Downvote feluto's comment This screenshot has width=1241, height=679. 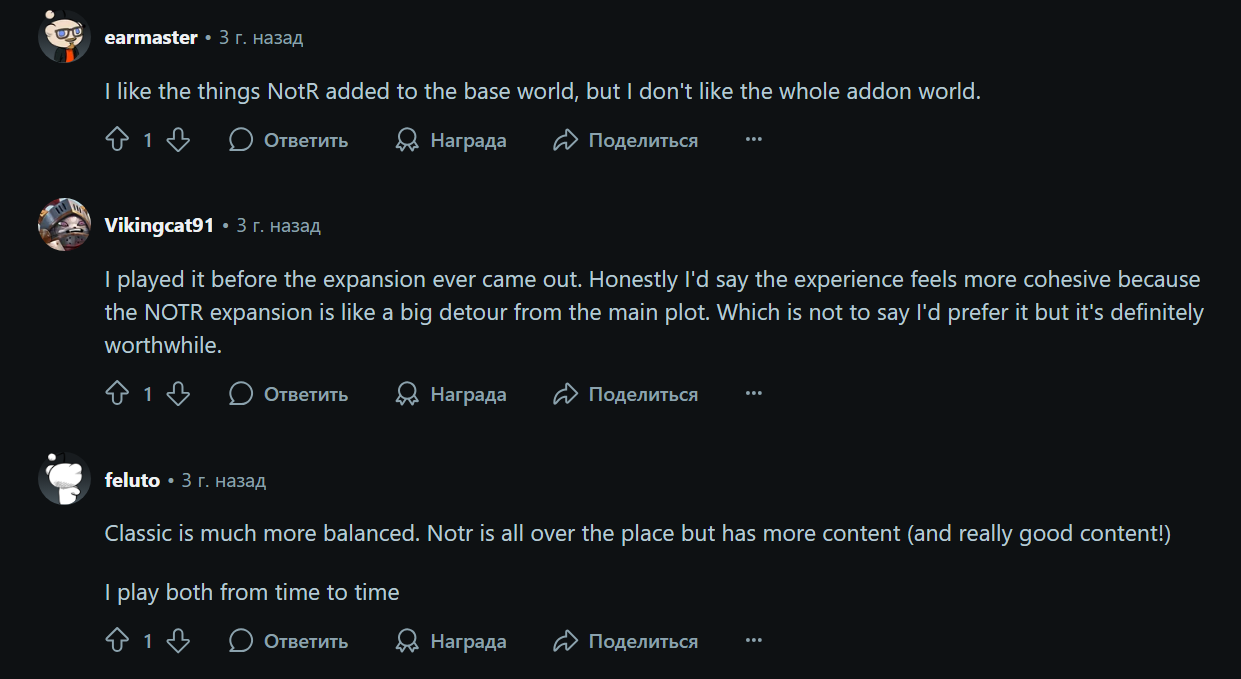tap(178, 641)
